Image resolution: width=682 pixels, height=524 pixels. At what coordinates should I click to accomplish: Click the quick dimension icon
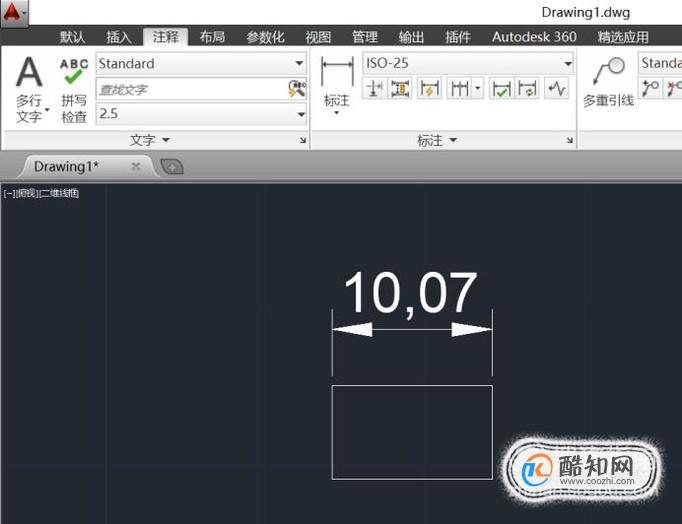click(x=428, y=89)
